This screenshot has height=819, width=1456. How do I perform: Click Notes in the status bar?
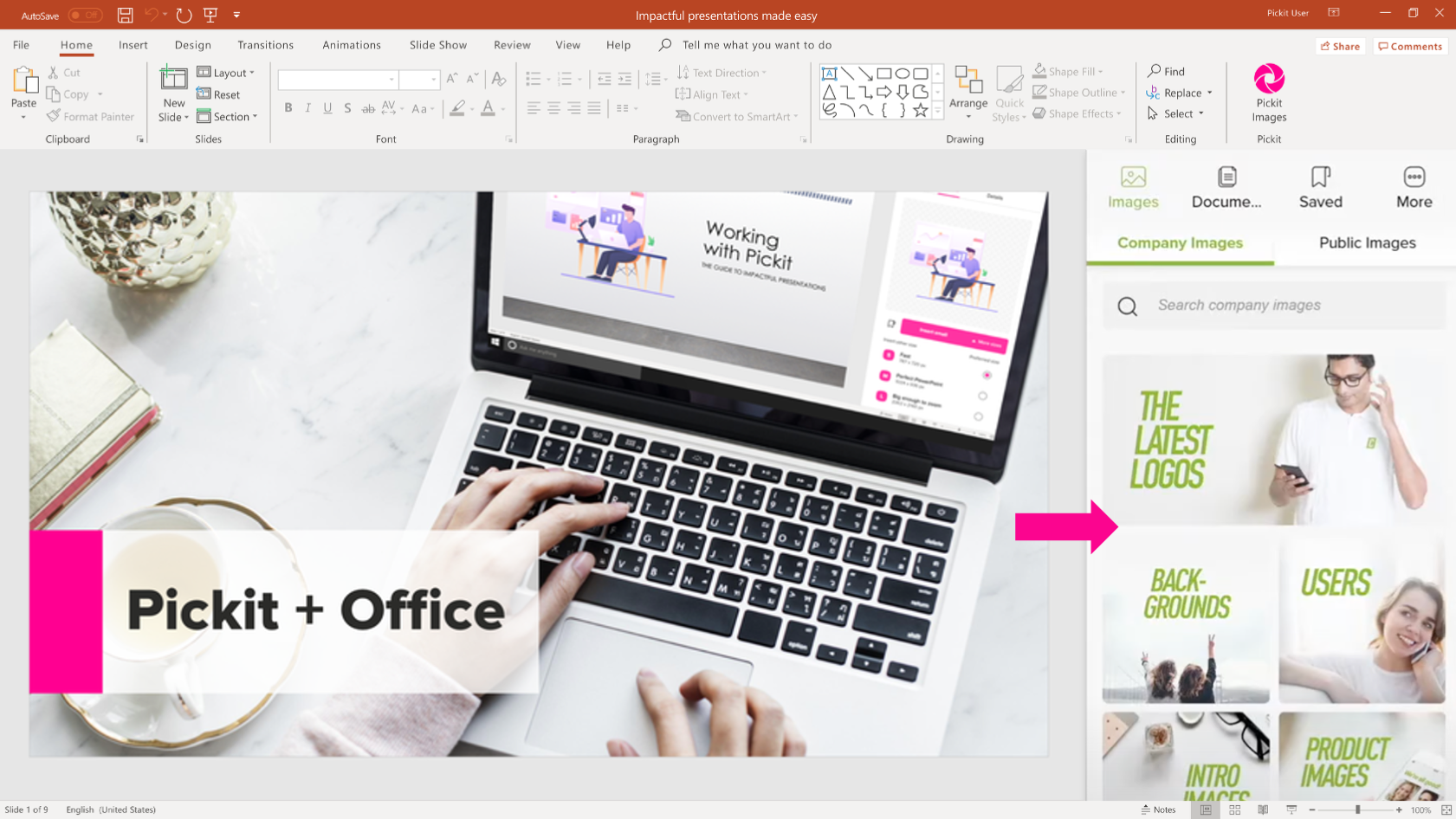point(1158,809)
